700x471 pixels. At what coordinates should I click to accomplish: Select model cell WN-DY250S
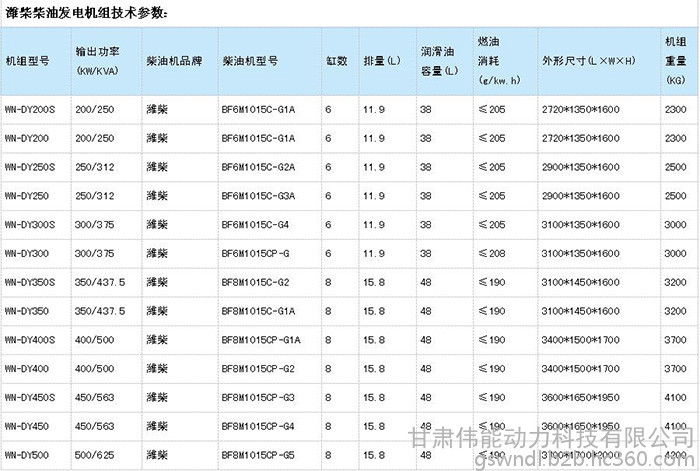pos(30,167)
